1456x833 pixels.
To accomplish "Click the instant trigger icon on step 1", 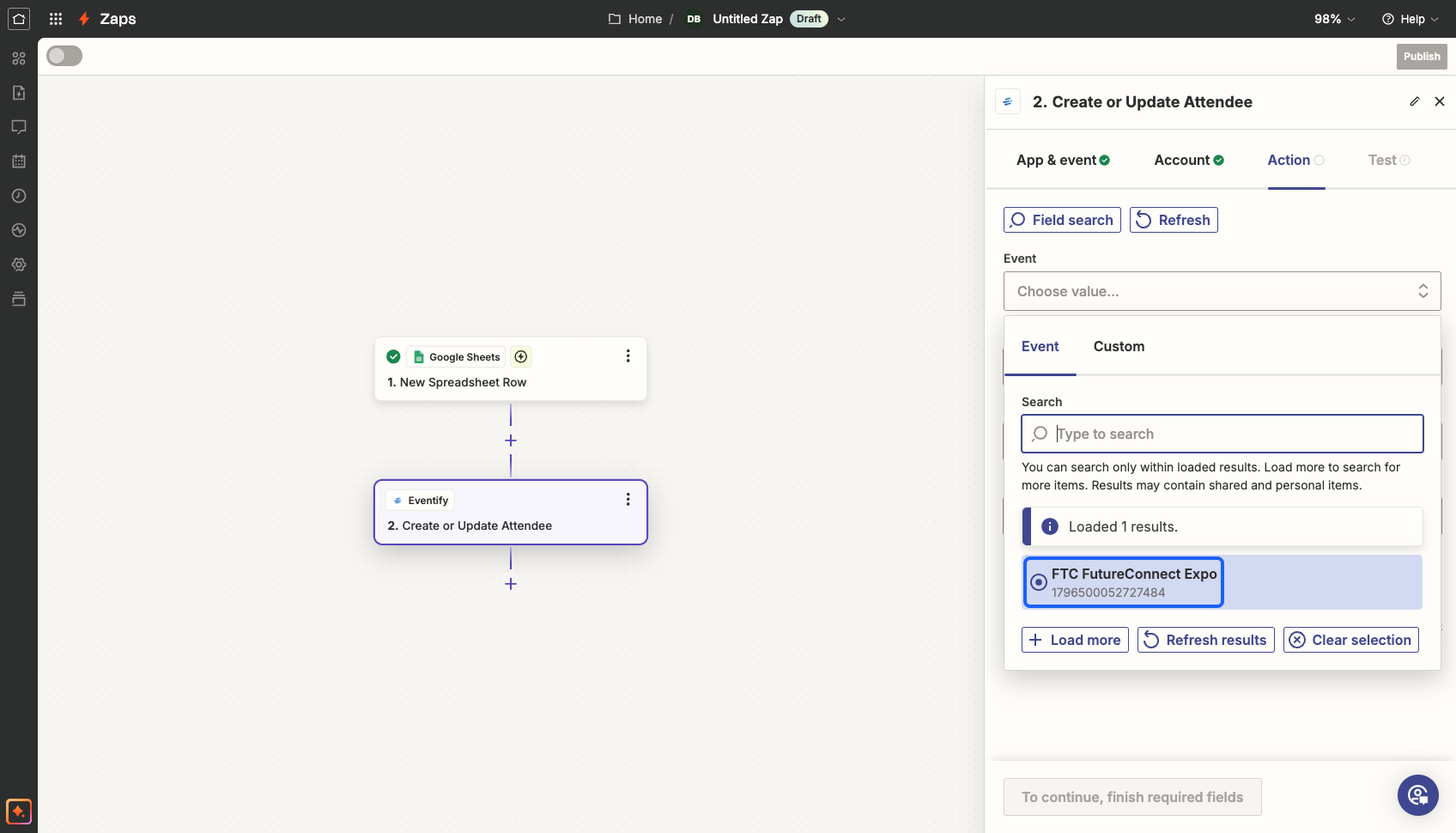I will pos(521,356).
